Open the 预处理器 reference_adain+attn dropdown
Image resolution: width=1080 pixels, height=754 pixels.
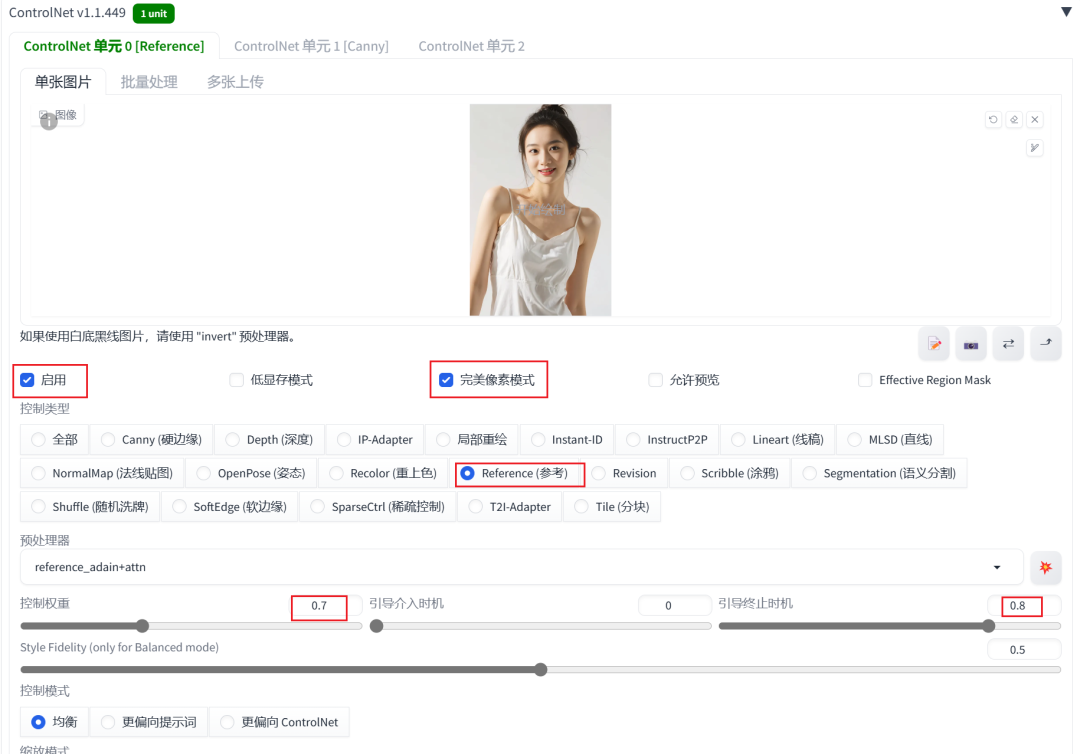(521, 567)
